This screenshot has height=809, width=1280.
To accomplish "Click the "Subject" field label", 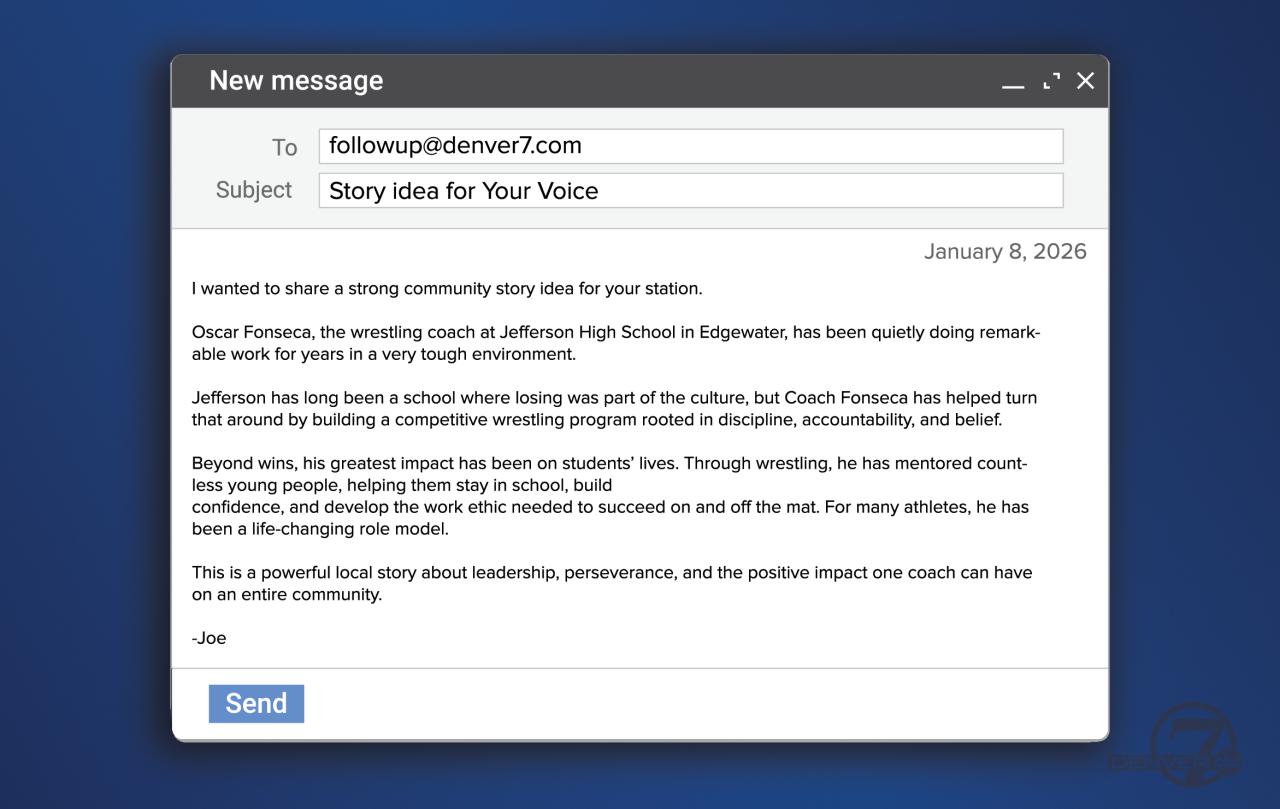I will click(254, 190).
